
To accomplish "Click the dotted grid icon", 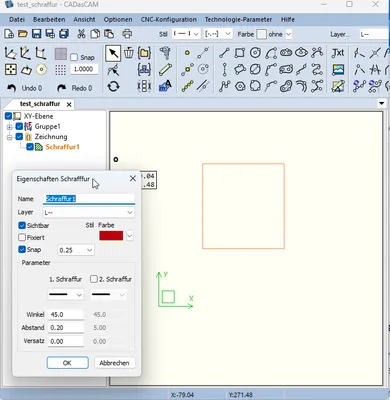I will [60, 70].
